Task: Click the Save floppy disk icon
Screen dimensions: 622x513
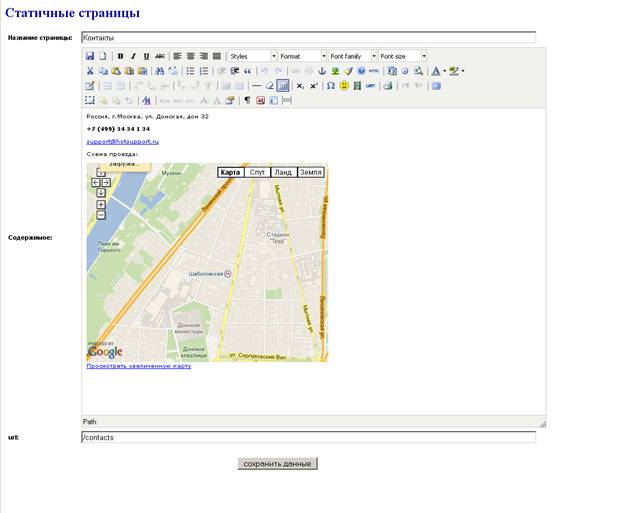Action: point(90,56)
